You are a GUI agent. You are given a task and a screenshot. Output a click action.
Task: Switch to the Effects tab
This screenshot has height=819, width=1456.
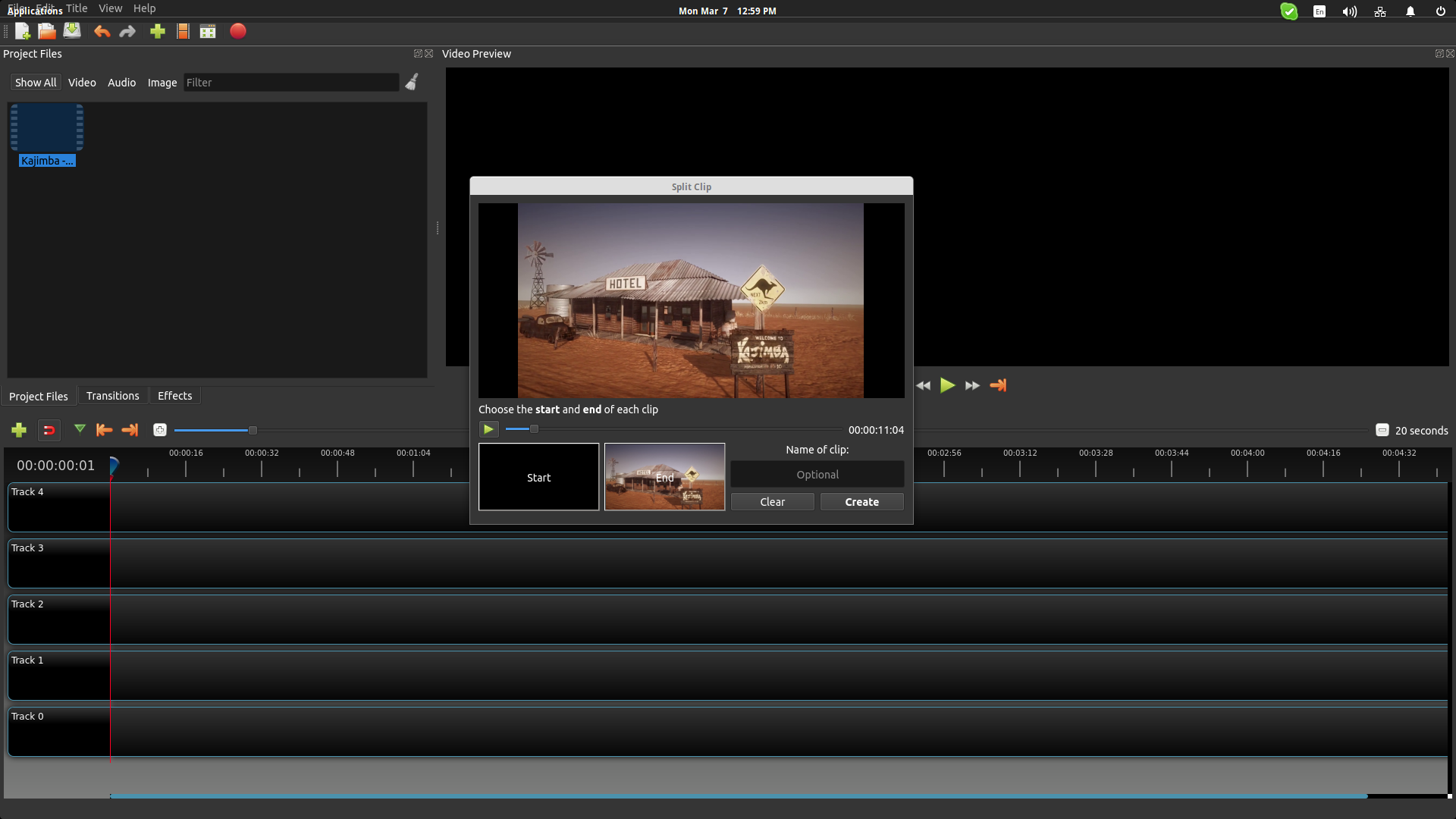[174, 396]
